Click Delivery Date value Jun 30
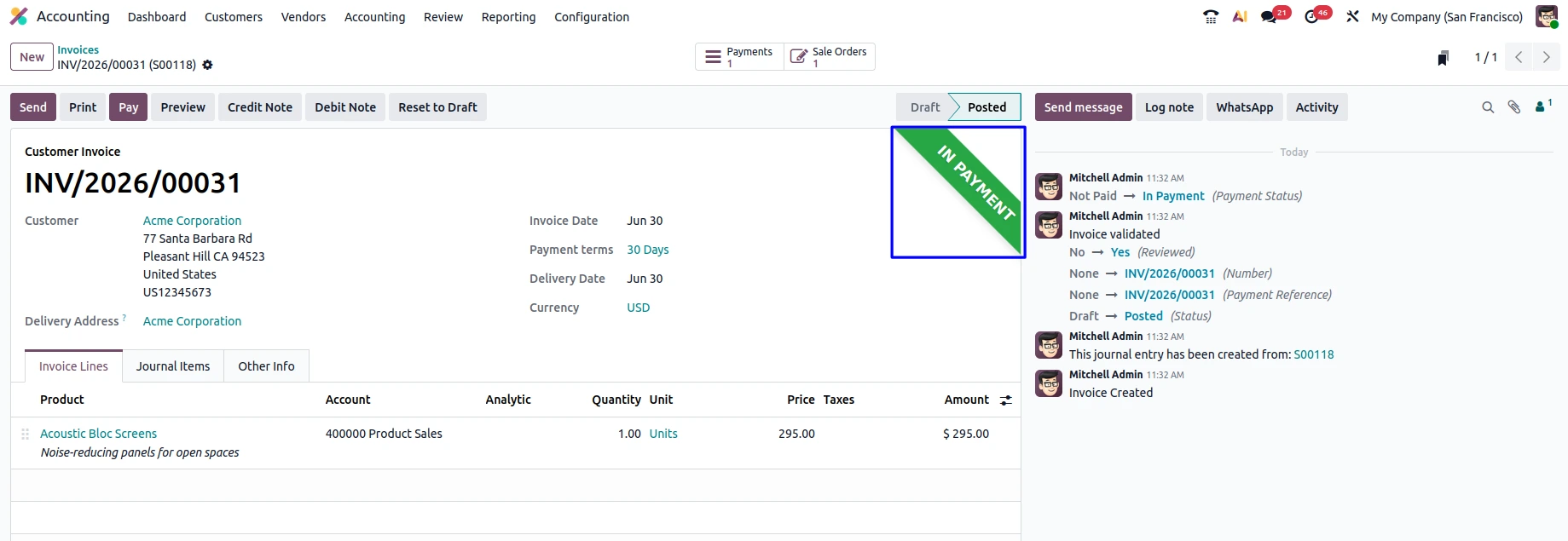Viewport: 1568px width, 541px height. pos(645,279)
